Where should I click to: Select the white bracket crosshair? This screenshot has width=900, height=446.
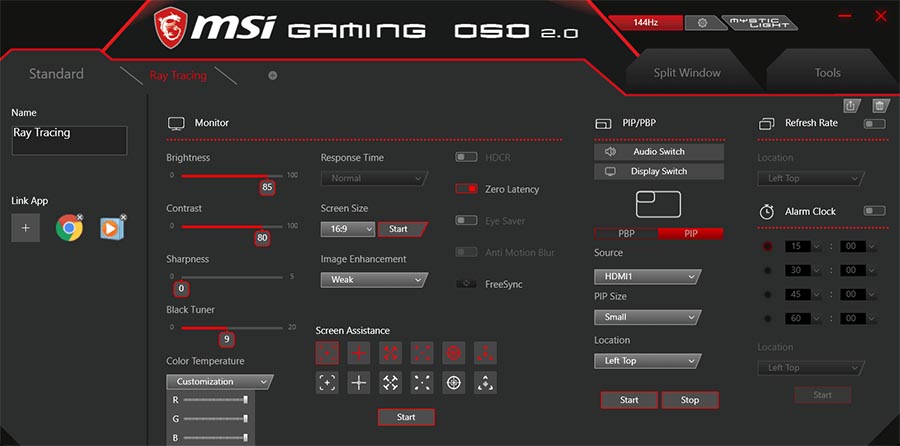point(327,383)
